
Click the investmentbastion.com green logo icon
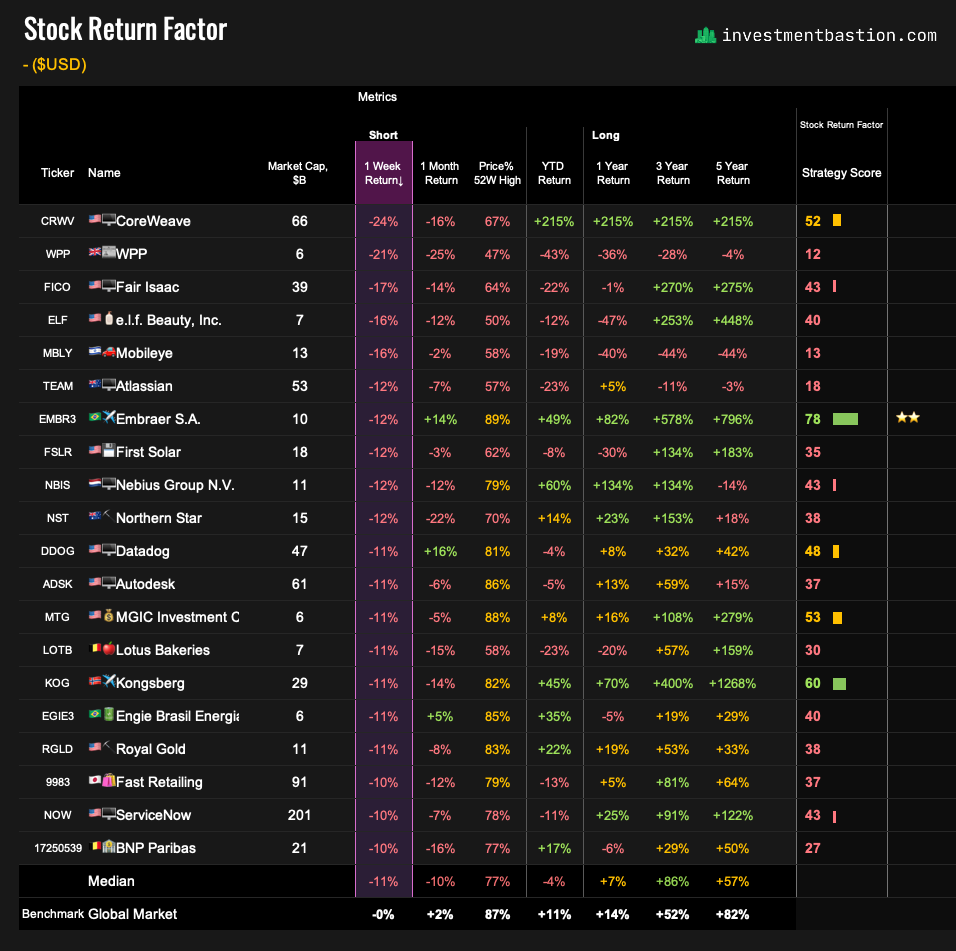705,35
